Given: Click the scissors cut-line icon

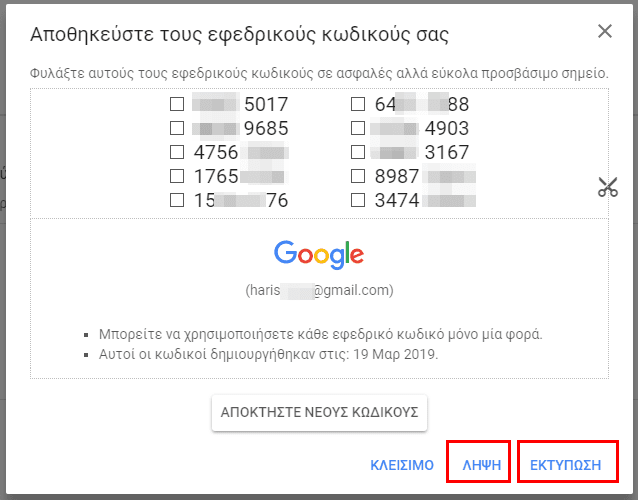Looking at the screenshot, I should tap(607, 187).
